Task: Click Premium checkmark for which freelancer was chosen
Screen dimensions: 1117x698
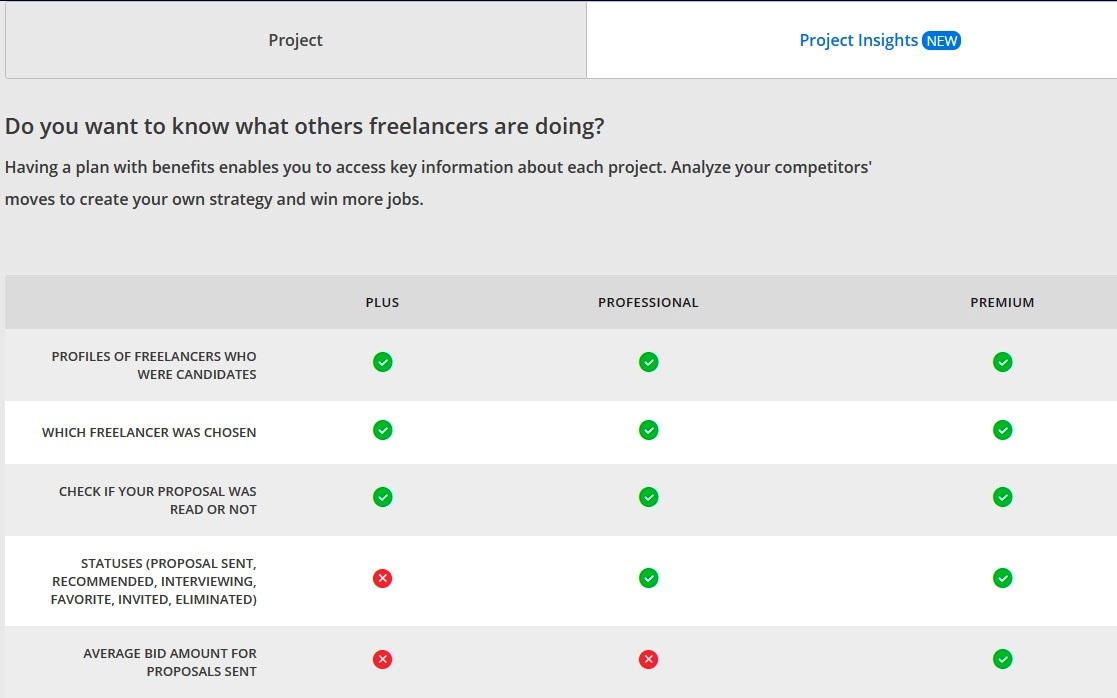Action: pos(1002,430)
